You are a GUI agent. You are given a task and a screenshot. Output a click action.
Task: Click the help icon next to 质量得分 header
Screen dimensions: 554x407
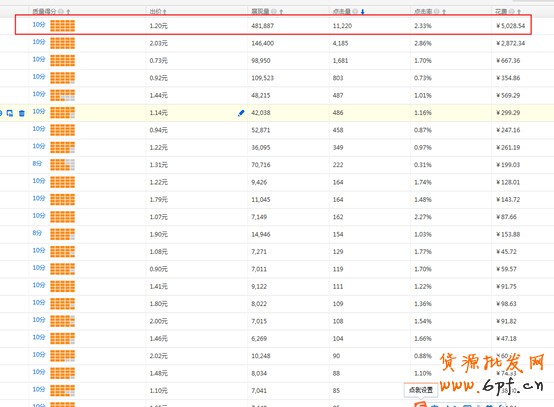tap(61, 12)
